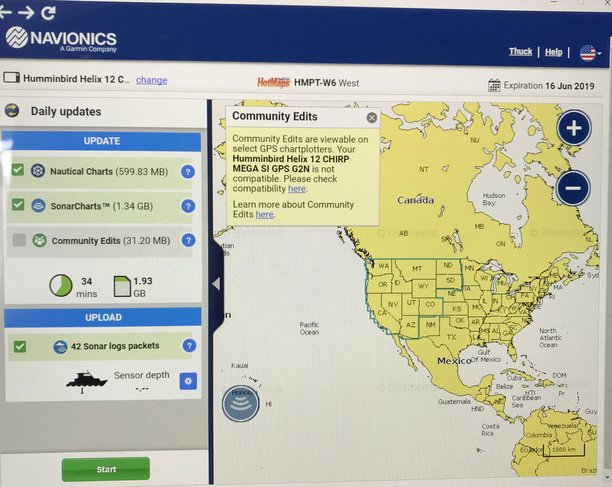
Task: Open help for SonarCharts
Action: click(x=188, y=206)
